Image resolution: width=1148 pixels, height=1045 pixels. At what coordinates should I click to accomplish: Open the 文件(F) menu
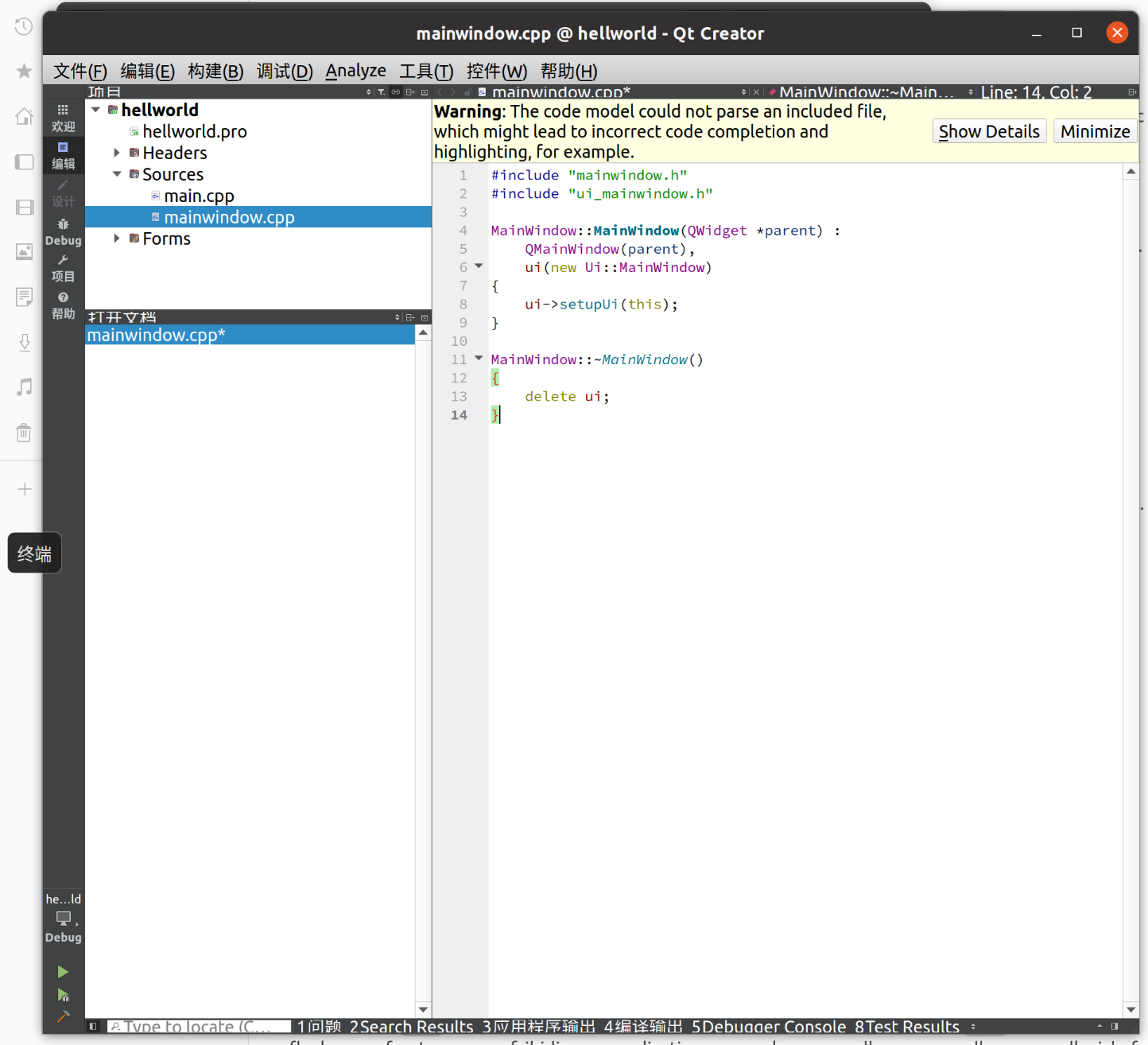pyautogui.click(x=80, y=71)
